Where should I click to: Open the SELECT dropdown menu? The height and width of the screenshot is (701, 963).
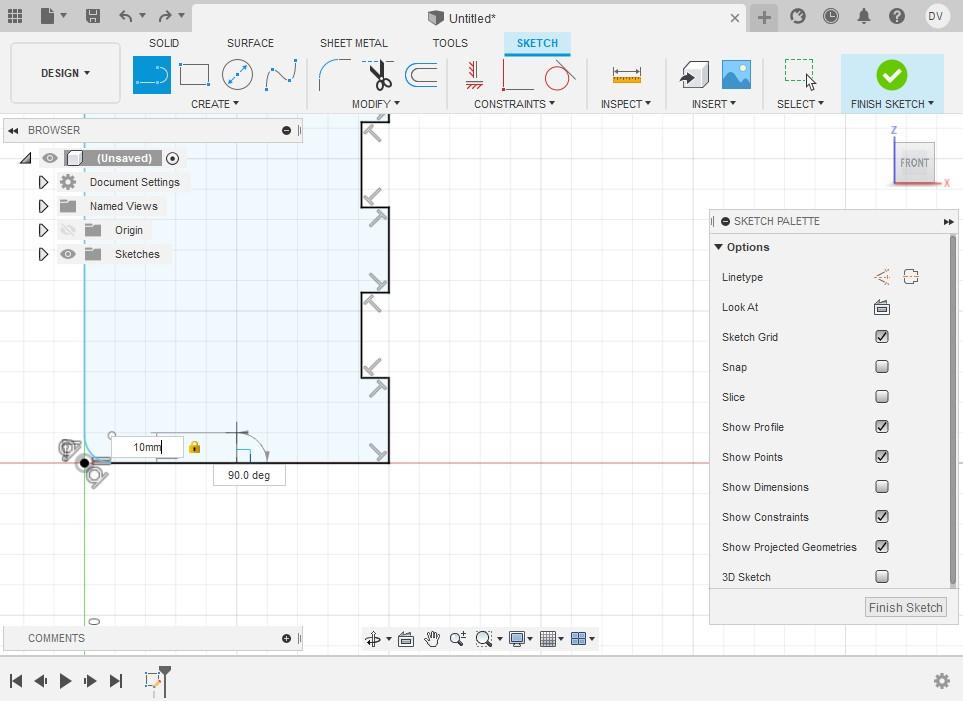click(800, 104)
